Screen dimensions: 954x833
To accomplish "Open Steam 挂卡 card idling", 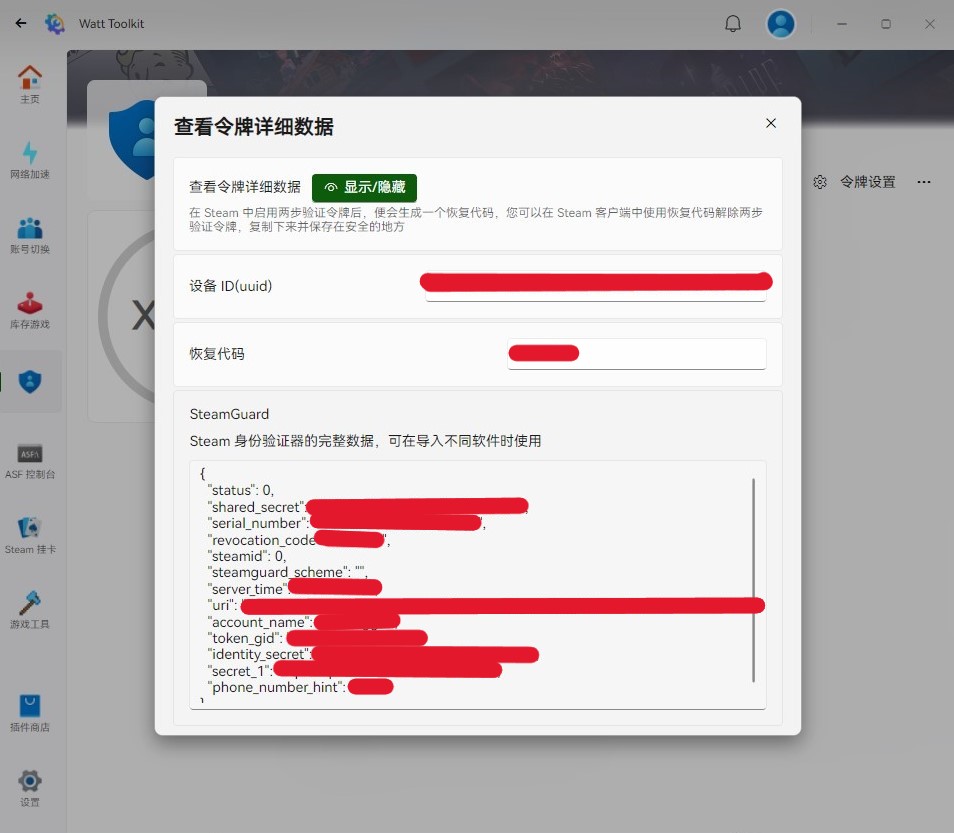I will click(x=30, y=535).
